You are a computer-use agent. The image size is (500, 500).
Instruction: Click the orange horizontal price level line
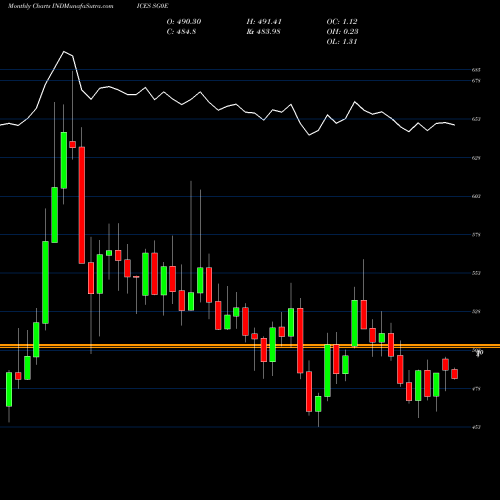[250, 346]
